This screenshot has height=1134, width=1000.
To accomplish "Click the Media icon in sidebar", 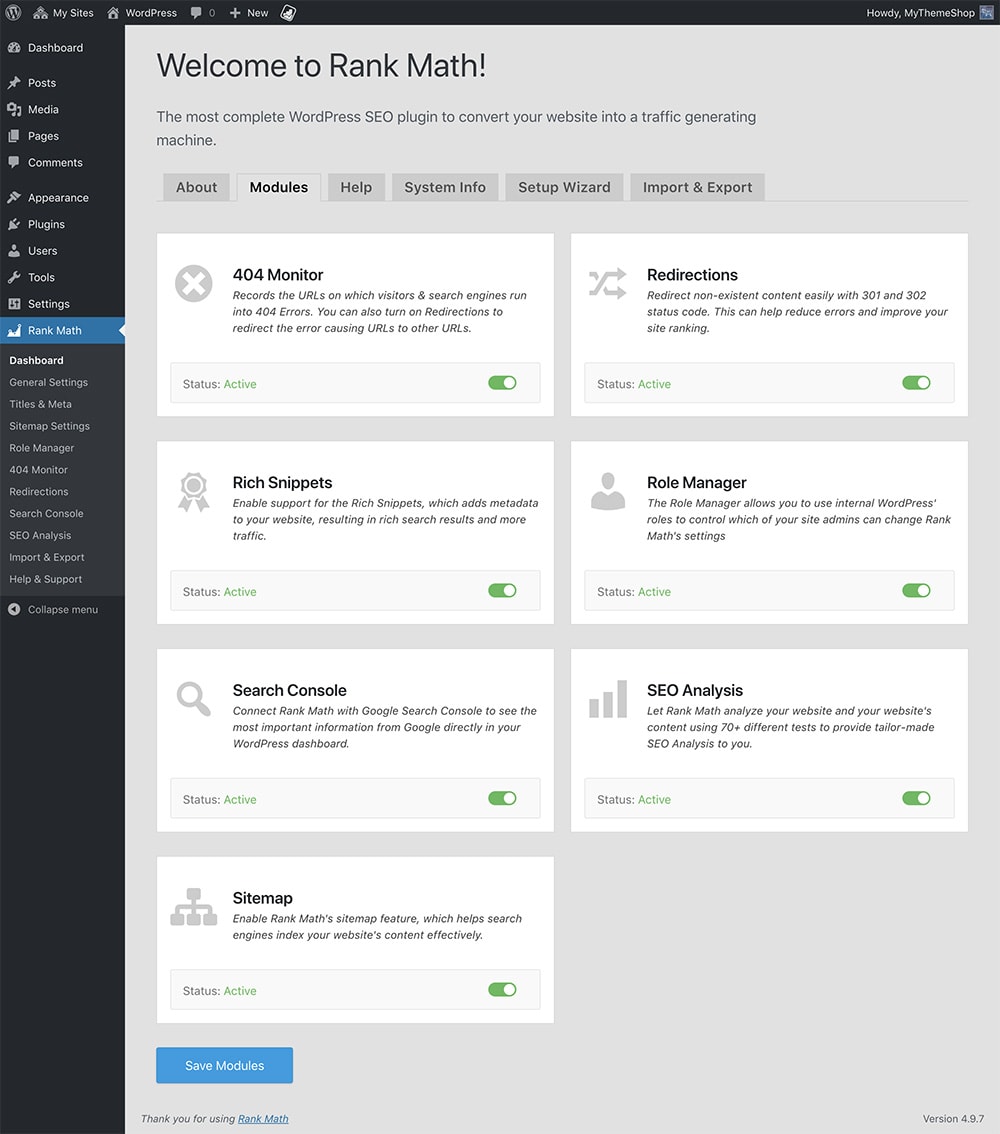I will (14, 109).
